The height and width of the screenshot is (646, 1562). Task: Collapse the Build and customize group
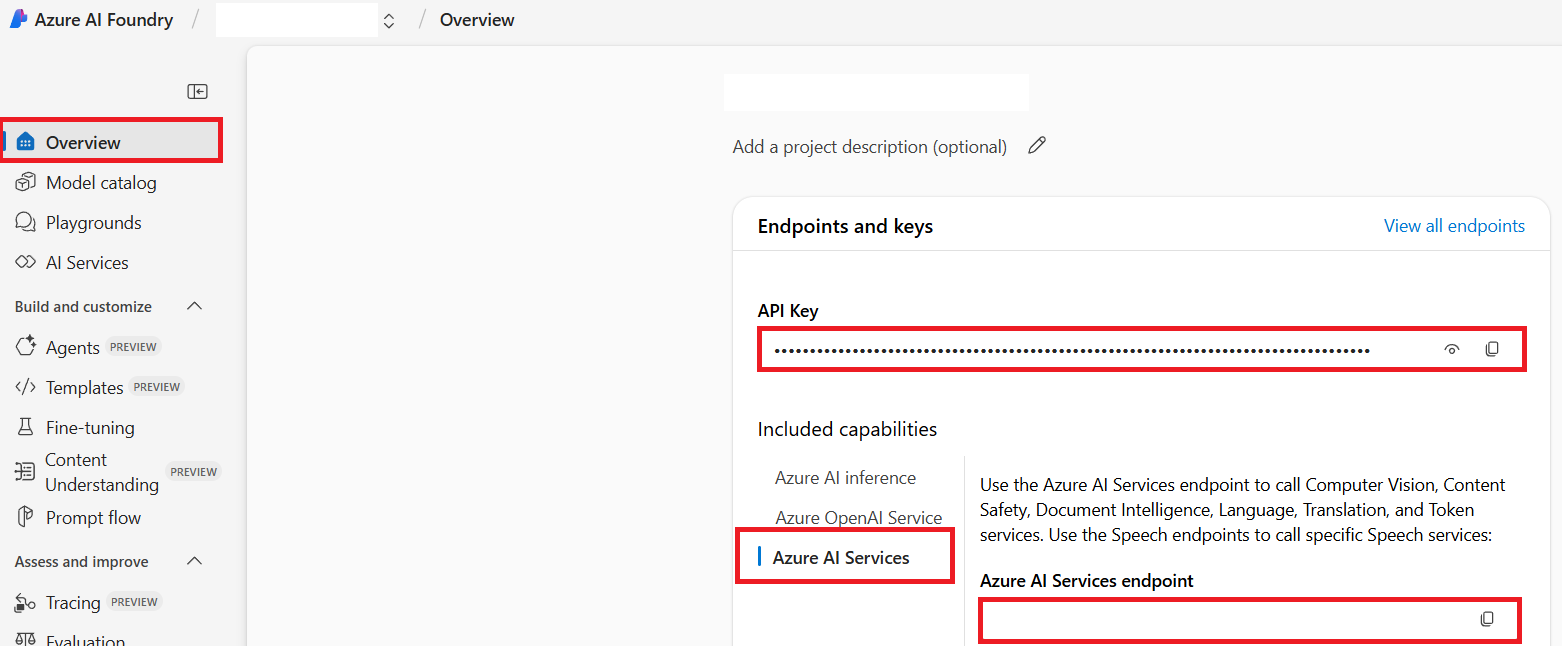(193, 306)
